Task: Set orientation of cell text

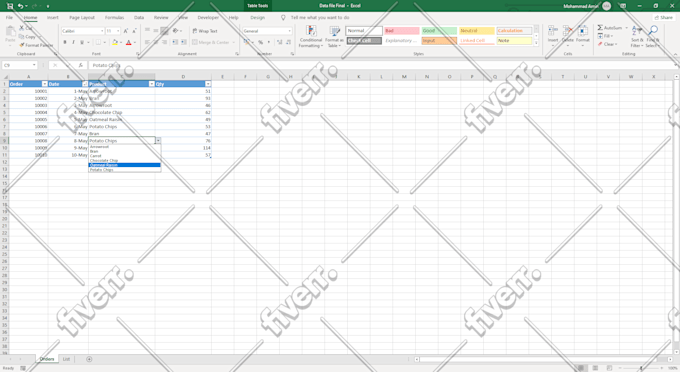Action: [x=176, y=31]
